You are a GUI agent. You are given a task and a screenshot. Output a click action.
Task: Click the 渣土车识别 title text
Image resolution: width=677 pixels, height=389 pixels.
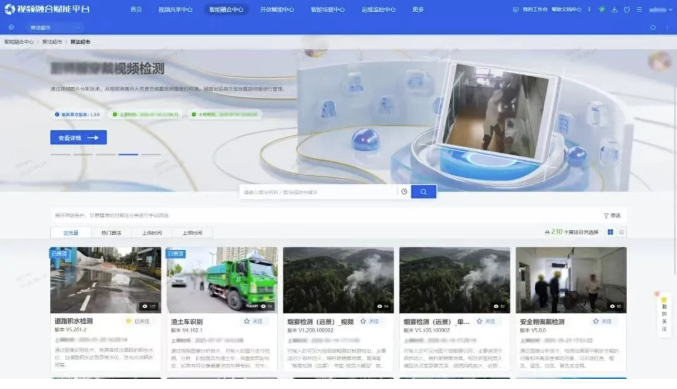(187, 322)
